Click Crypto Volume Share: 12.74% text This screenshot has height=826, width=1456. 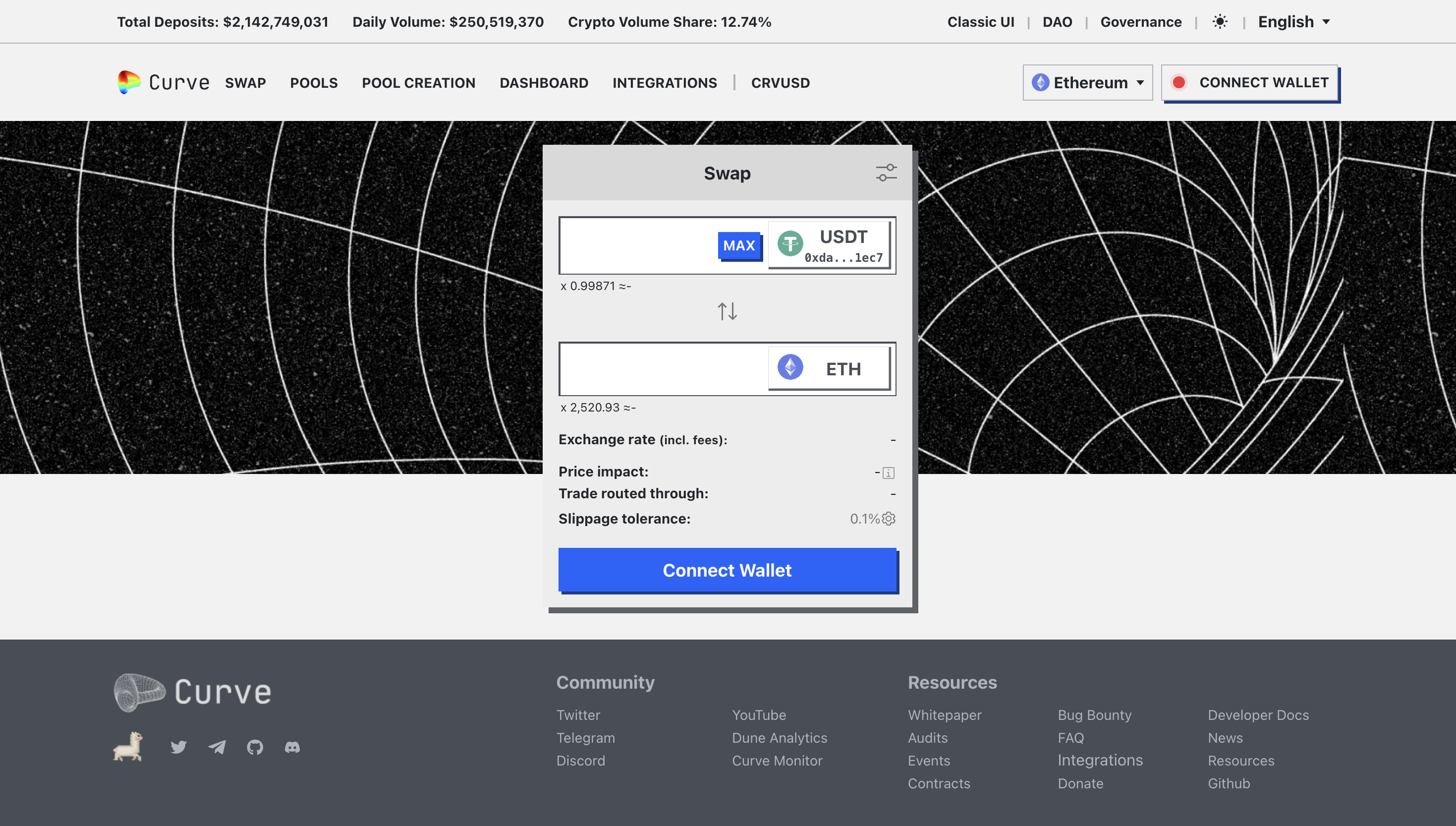coord(670,21)
